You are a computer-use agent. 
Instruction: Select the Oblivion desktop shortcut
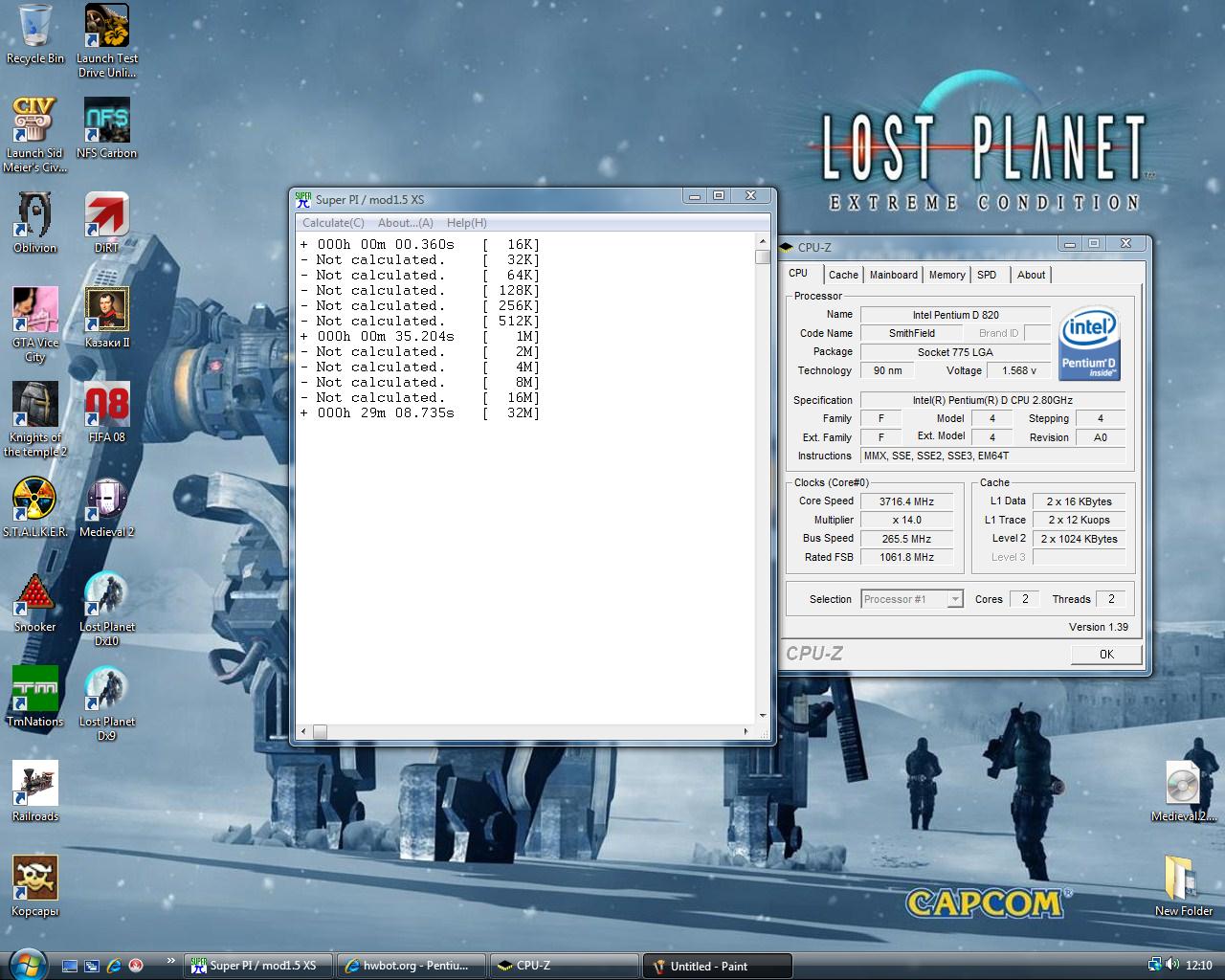pos(35,223)
